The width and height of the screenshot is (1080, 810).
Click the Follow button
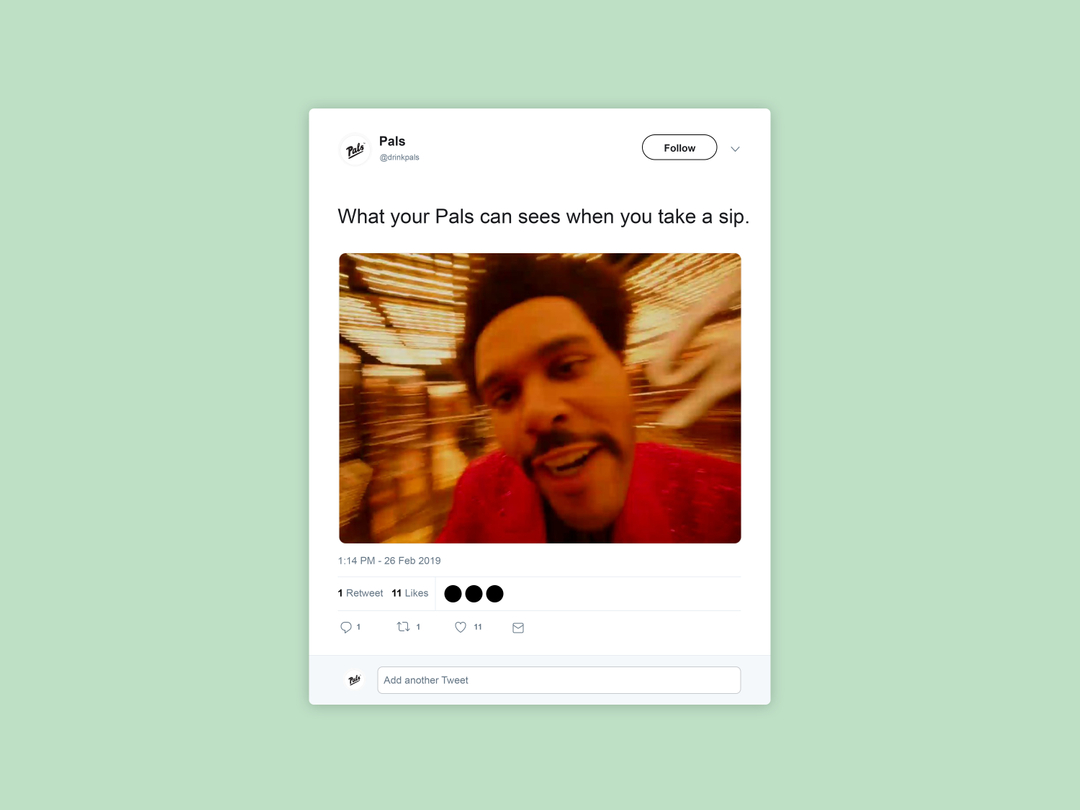click(x=679, y=147)
